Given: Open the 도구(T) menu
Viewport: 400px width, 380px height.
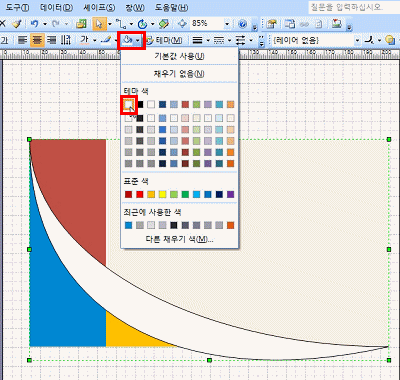Looking at the screenshot, I should pyautogui.click(x=17, y=7).
